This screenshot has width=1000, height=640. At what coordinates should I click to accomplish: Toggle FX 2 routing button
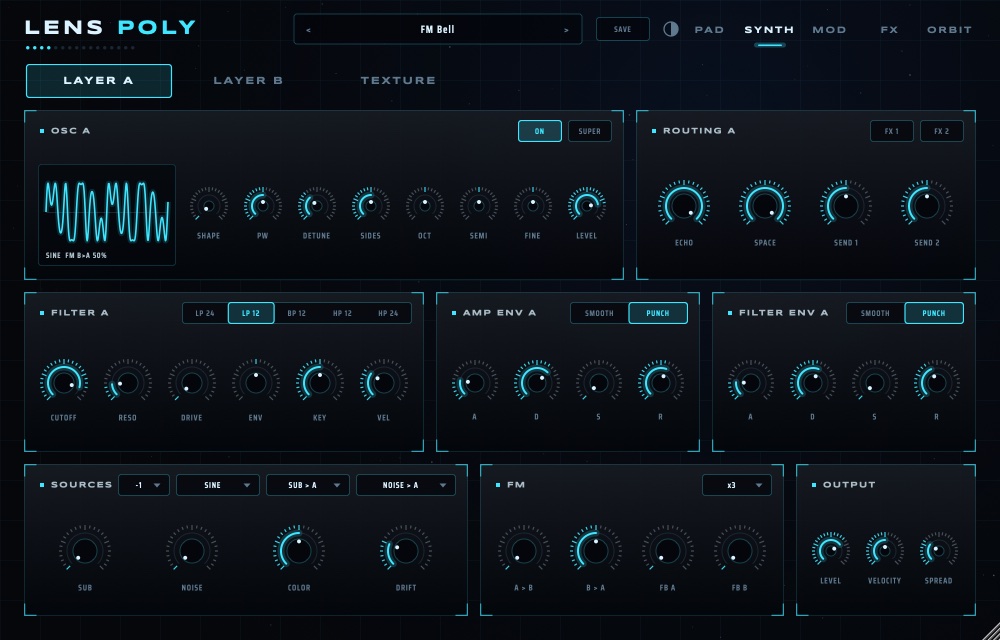(x=941, y=131)
